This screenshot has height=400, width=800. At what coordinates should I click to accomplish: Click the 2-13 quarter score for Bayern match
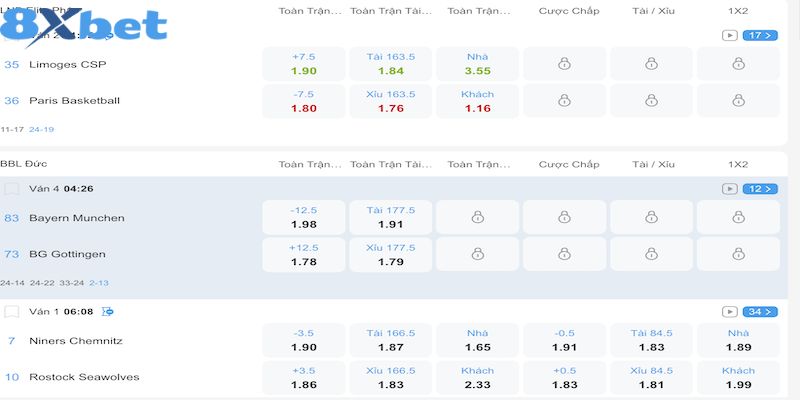[99, 283]
